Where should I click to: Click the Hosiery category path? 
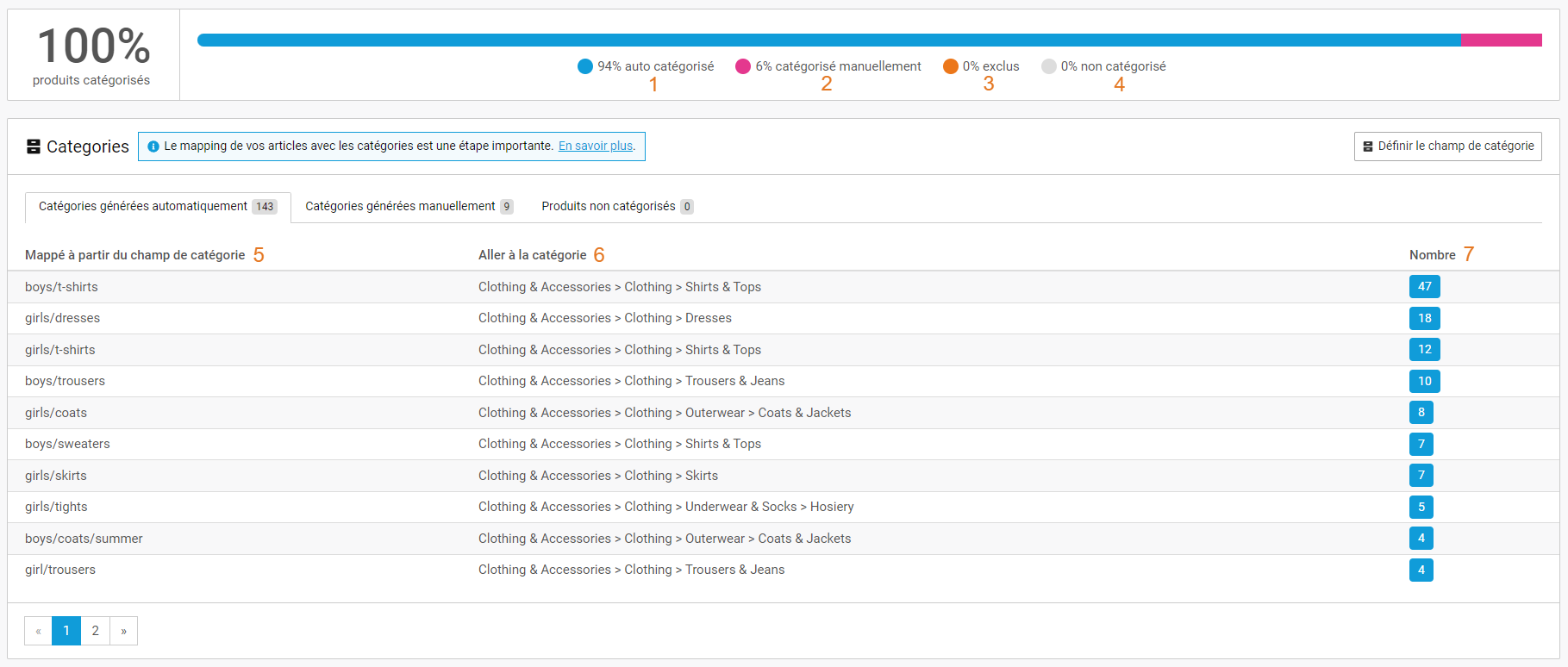[x=666, y=507]
